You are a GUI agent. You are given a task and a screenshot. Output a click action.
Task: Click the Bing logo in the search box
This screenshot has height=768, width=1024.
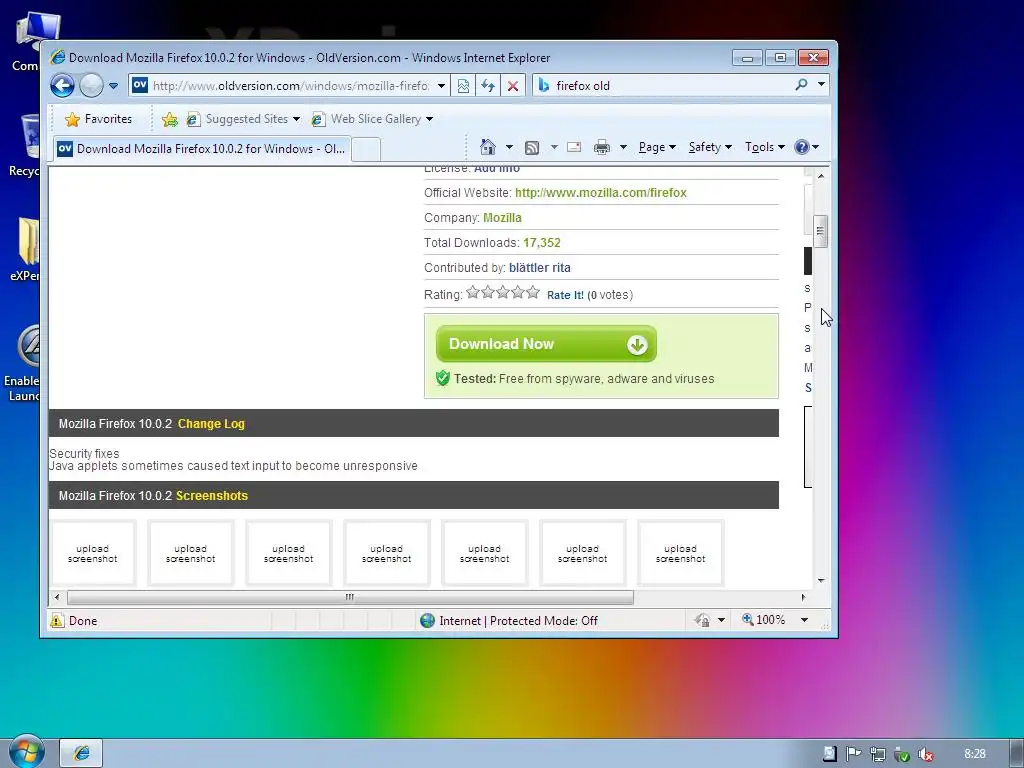(543, 86)
